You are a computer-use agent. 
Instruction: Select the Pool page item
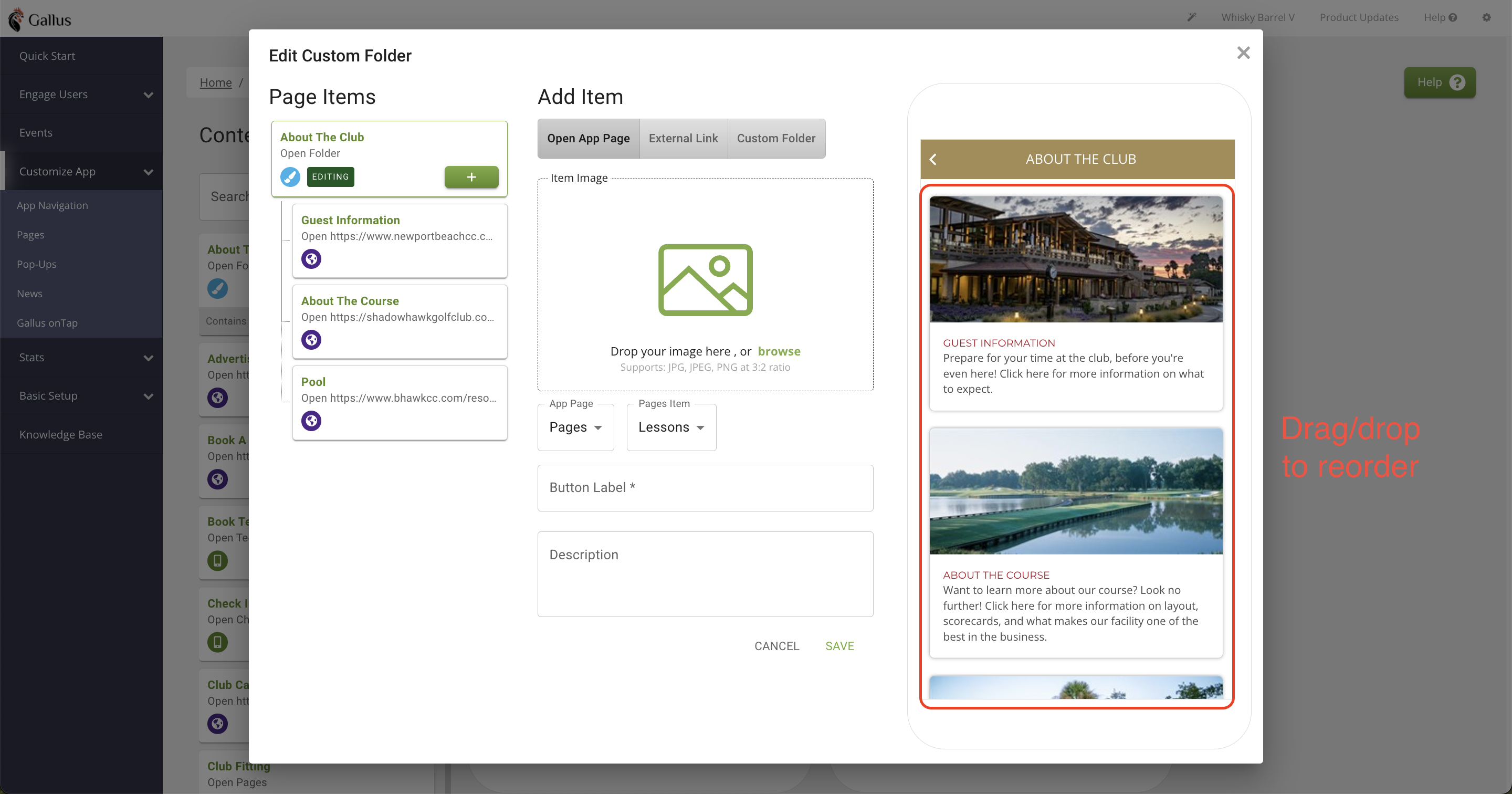click(x=400, y=403)
